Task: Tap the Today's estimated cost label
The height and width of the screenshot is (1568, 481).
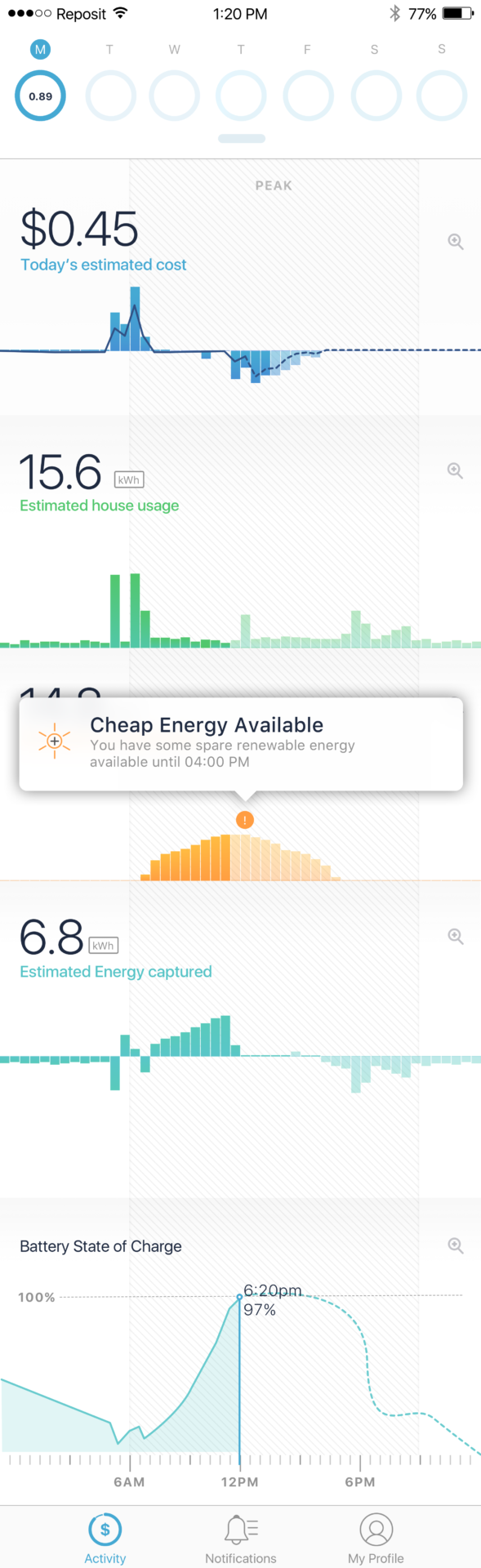Action: 104,265
